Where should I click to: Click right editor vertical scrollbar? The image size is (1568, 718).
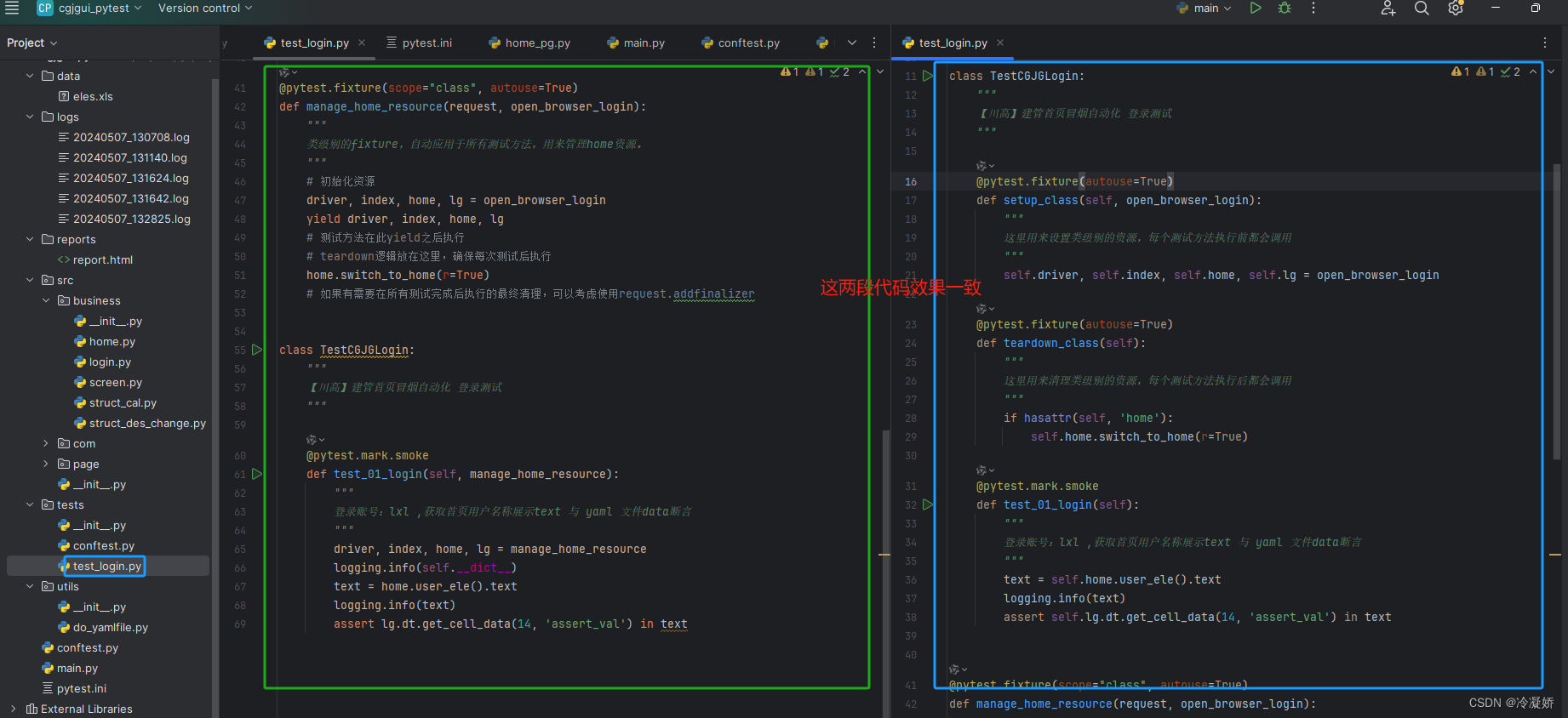(1556, 311)
